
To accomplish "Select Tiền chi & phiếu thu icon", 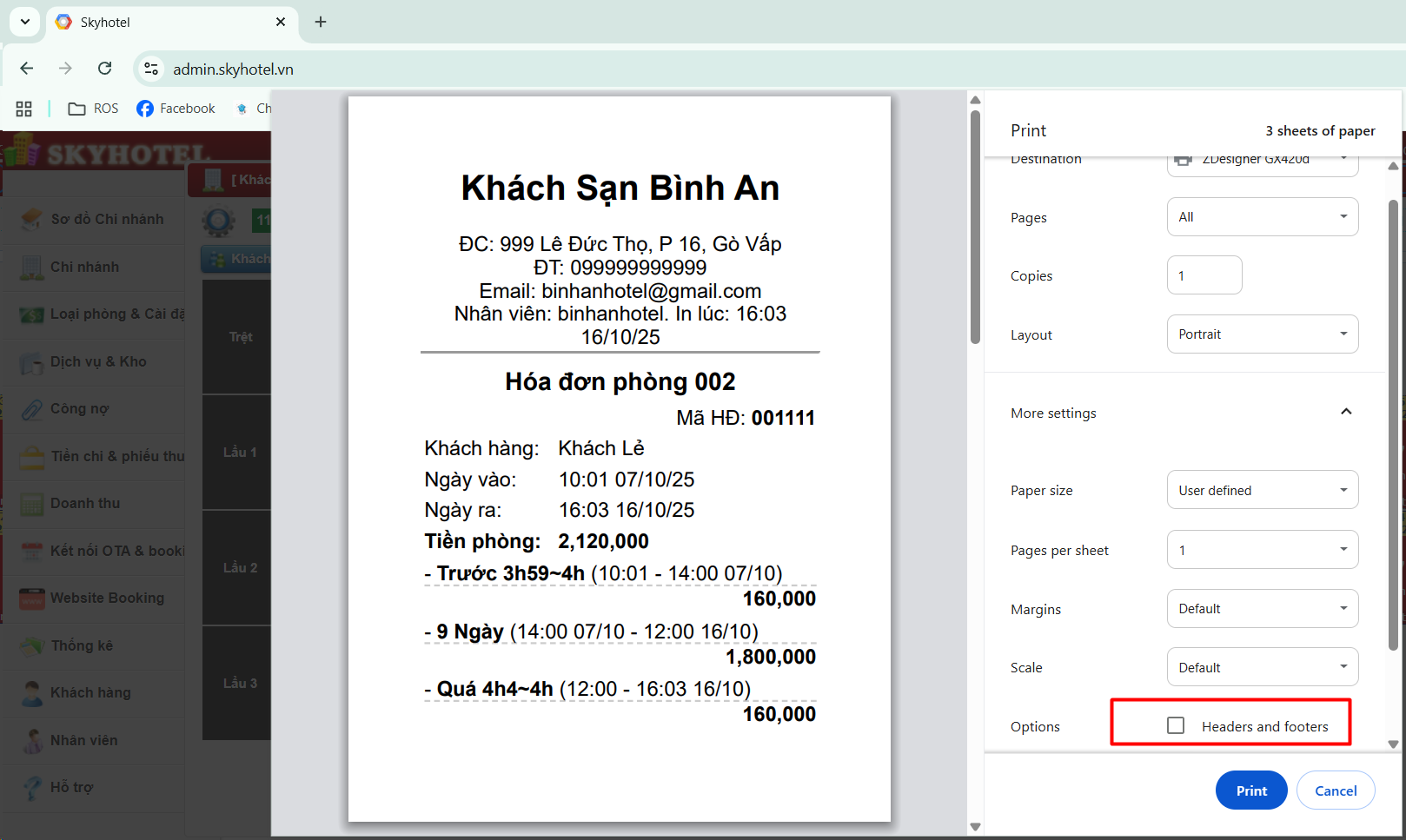I will 31,455.
